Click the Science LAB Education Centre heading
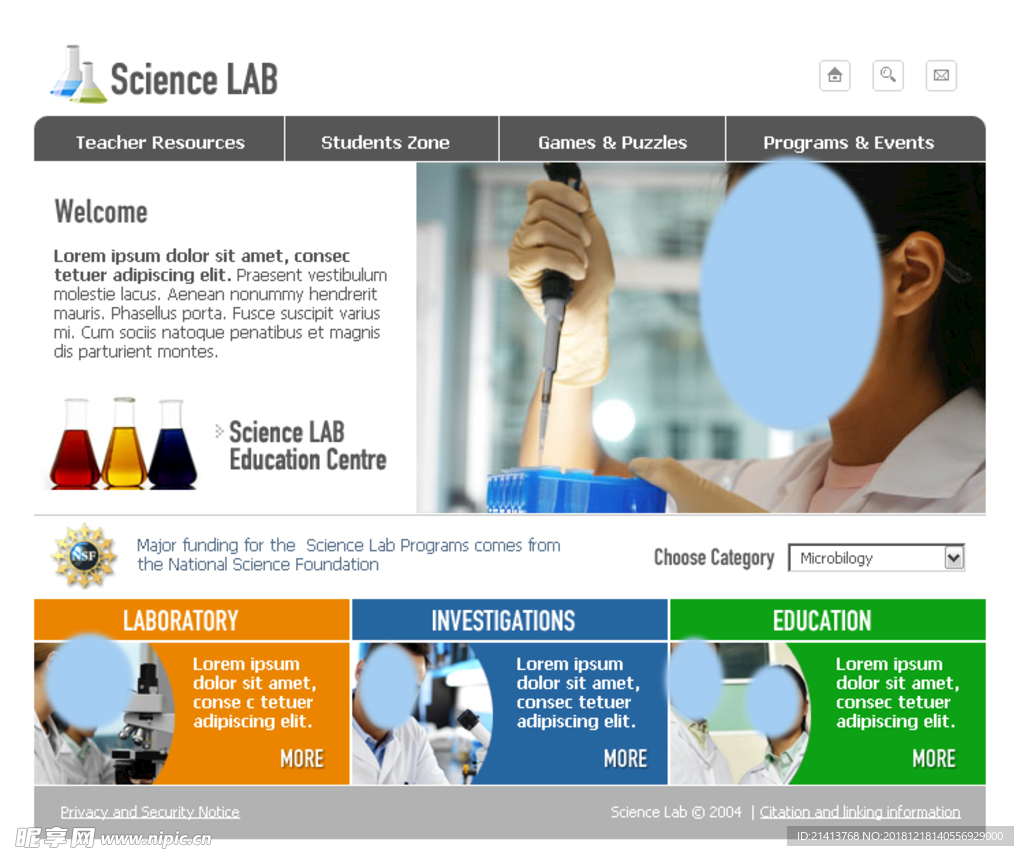1024x856 pixels. click(x=307, y=446)
